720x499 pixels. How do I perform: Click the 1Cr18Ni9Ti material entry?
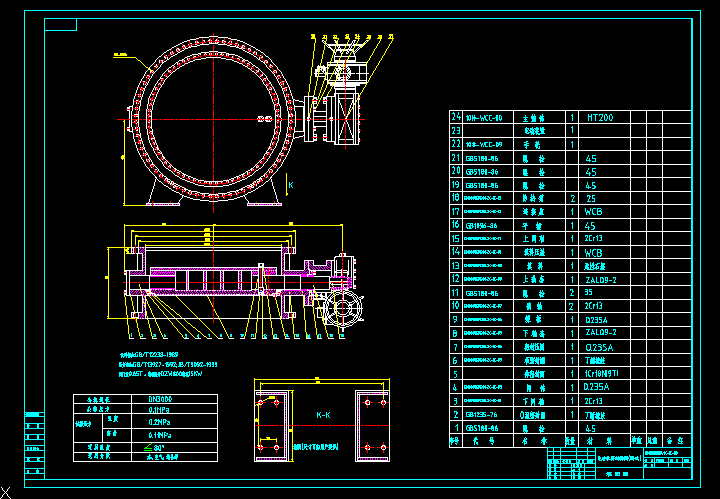602,373
